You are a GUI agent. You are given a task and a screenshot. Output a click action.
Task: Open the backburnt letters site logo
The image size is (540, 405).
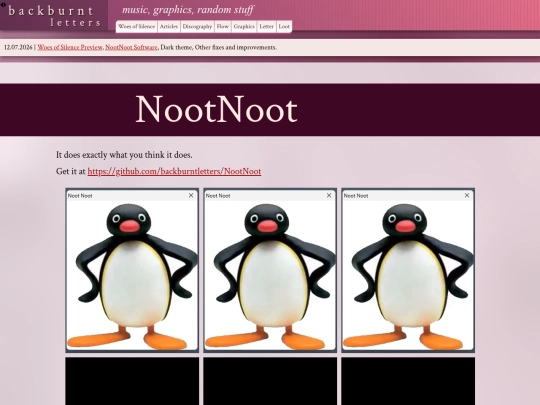[54, 16]
